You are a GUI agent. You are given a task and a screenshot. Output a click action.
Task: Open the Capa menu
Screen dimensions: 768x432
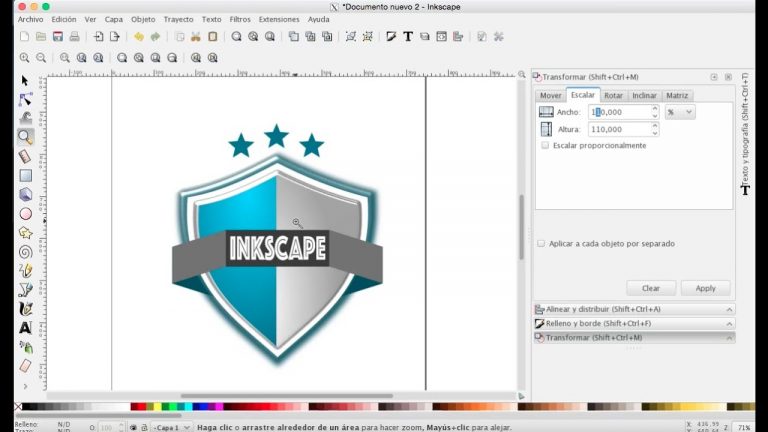pyautogui.click(x=113, y=19)
